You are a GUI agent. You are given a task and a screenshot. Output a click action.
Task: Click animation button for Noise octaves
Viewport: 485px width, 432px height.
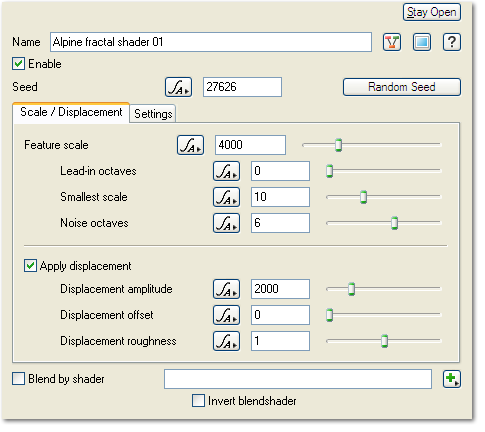click(x=226, y=223)
